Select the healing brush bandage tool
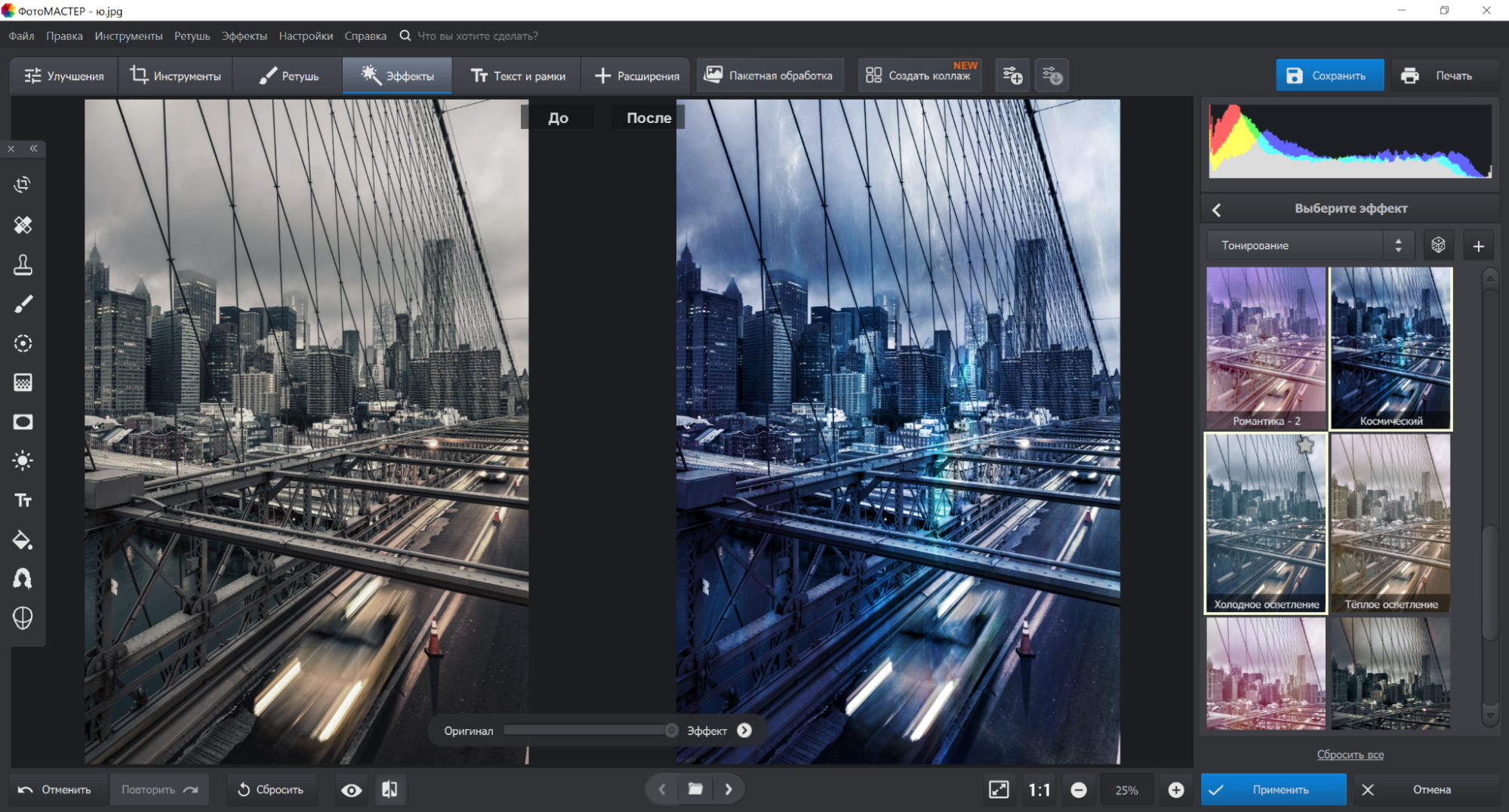This screenshot has width=1509, height=812. tap(23, 225)
